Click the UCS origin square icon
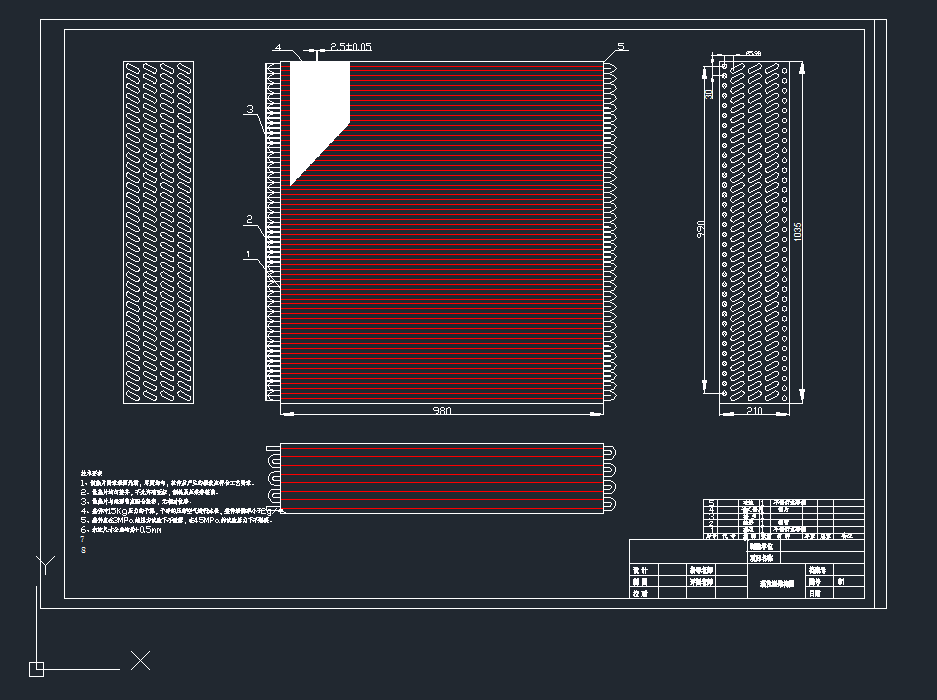Image resolution: width=937 pixels, height=700 pixels. pos(36,669)
